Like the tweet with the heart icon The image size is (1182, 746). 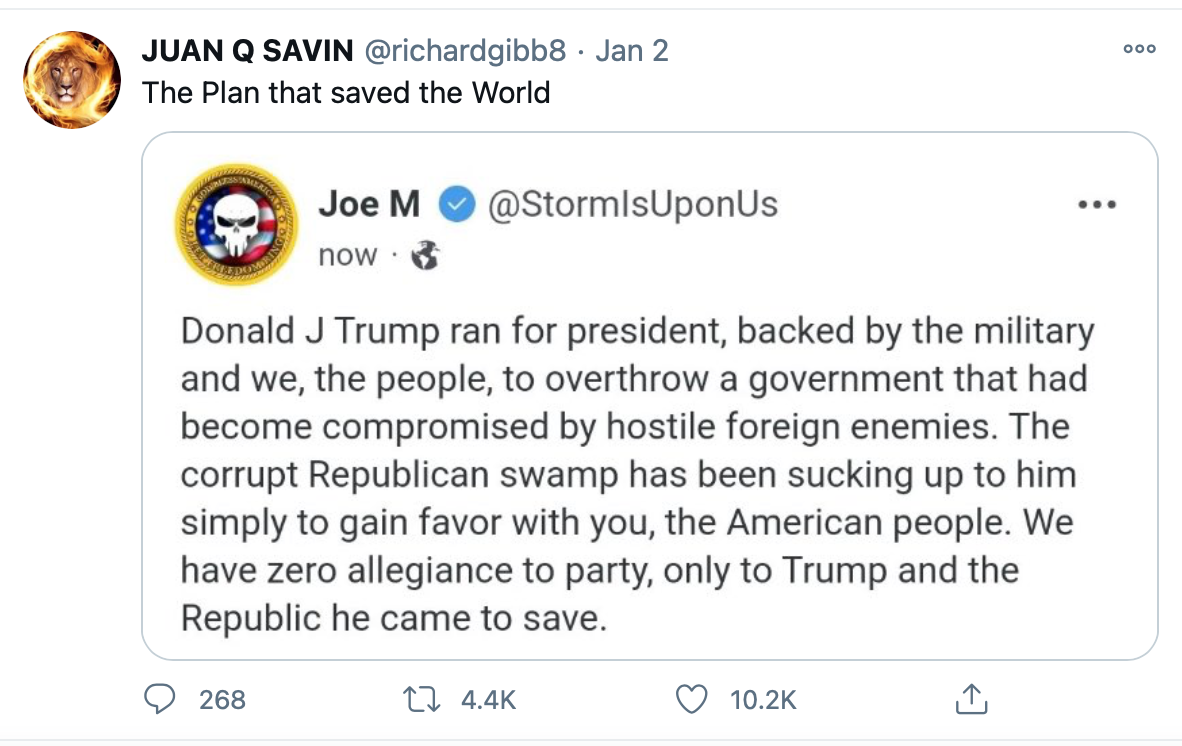coord(692,699)
